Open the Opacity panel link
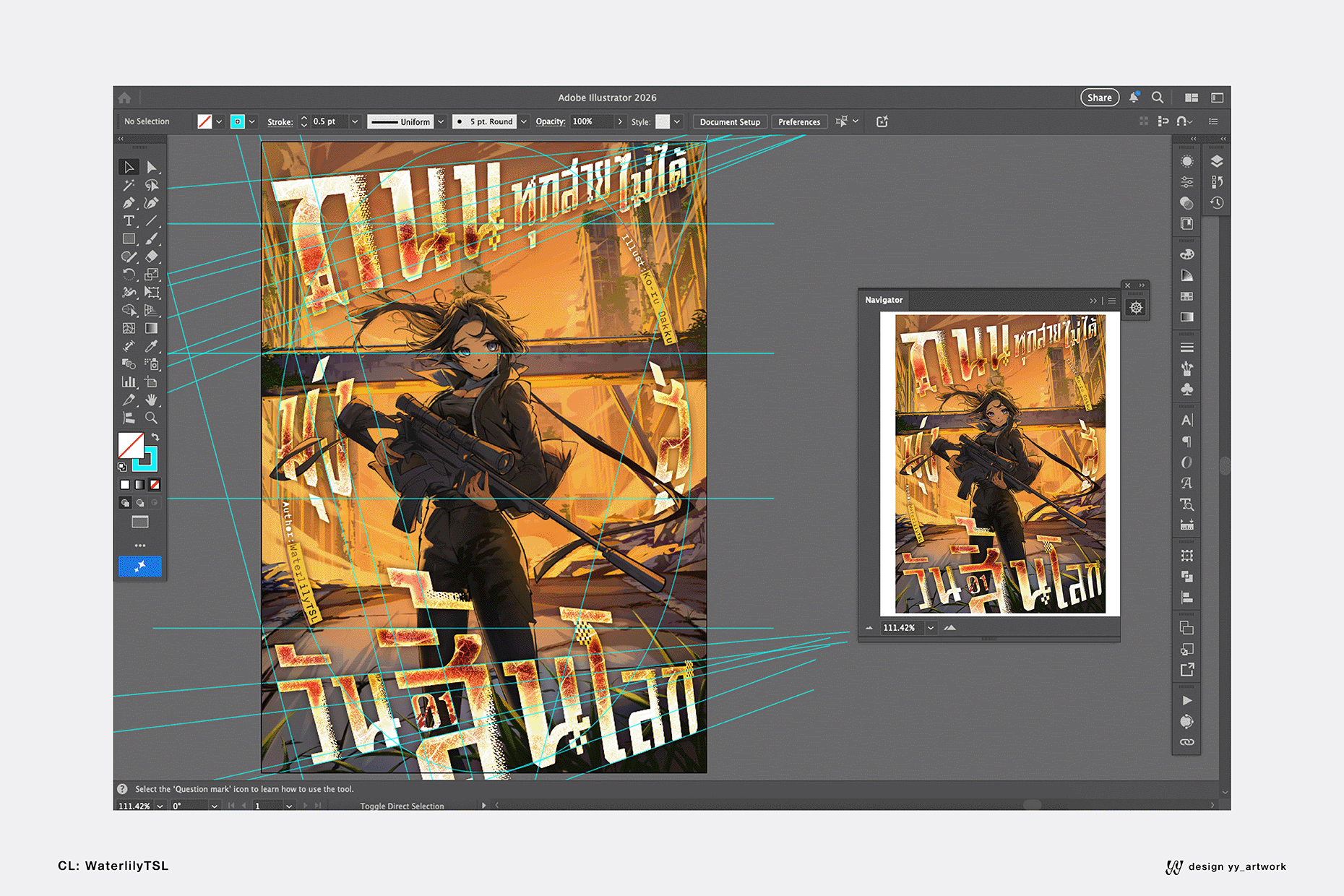 (550, 121)
